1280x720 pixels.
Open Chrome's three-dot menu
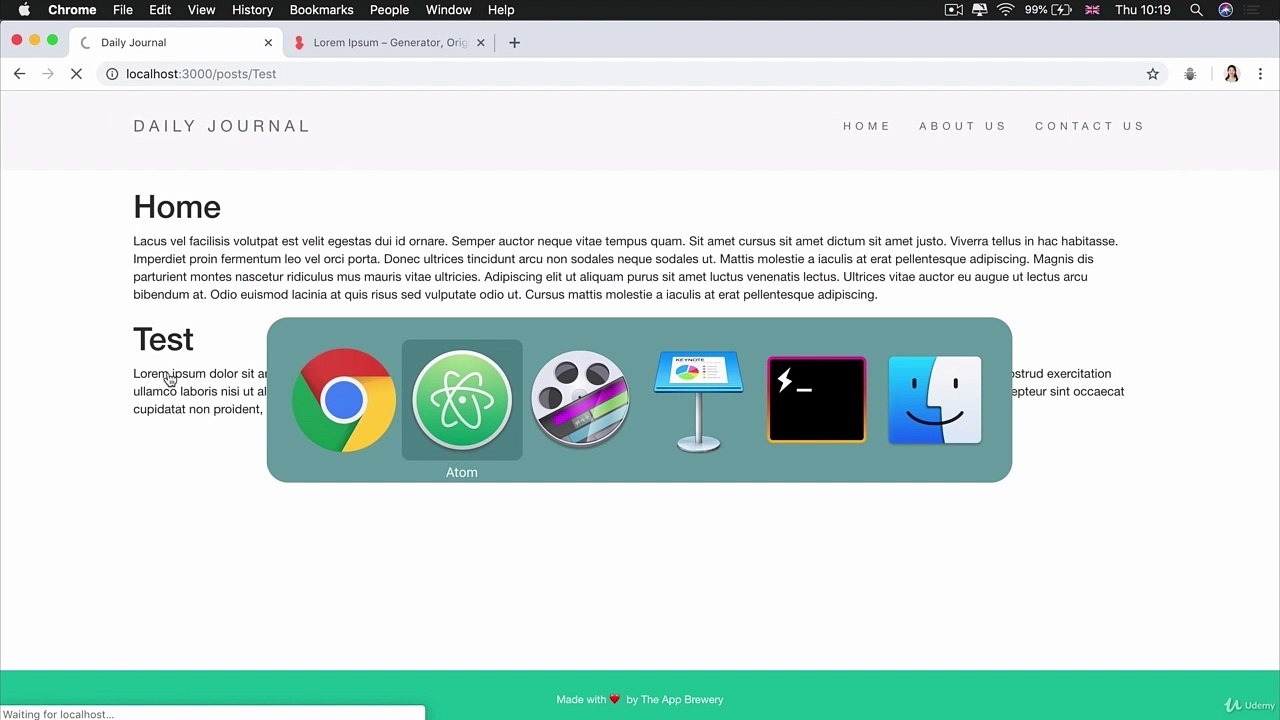1260,74
